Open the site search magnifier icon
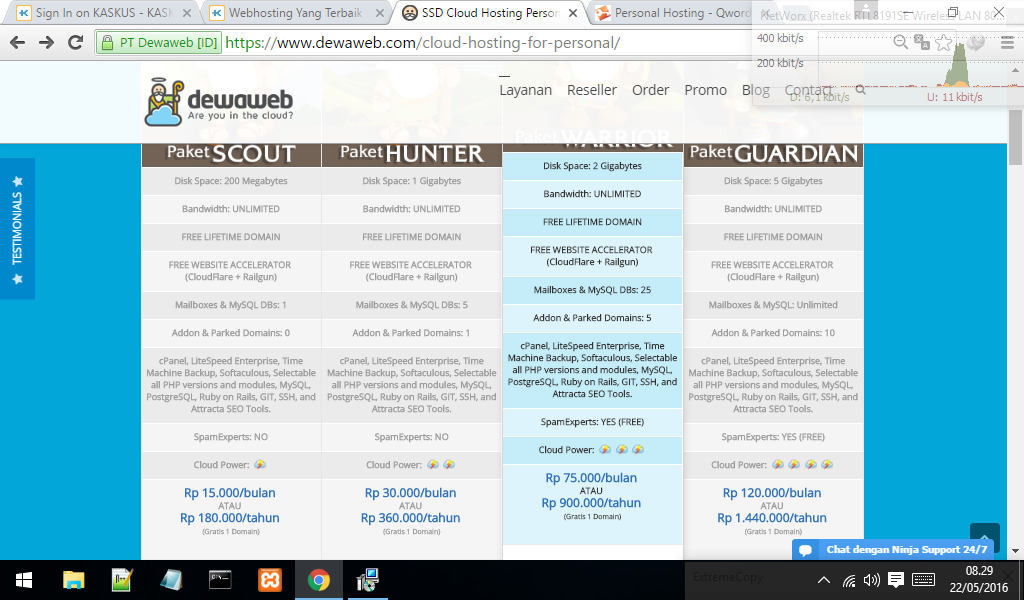 861,89
